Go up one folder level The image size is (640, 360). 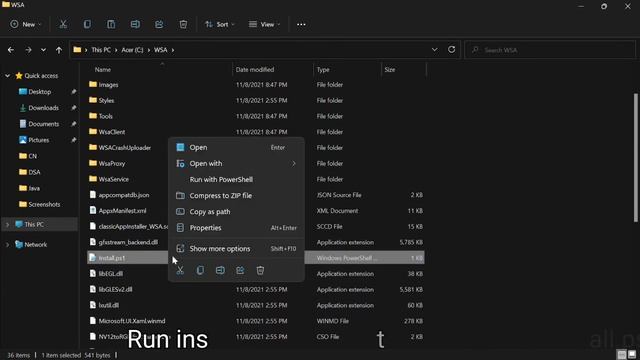coord(59,50)
